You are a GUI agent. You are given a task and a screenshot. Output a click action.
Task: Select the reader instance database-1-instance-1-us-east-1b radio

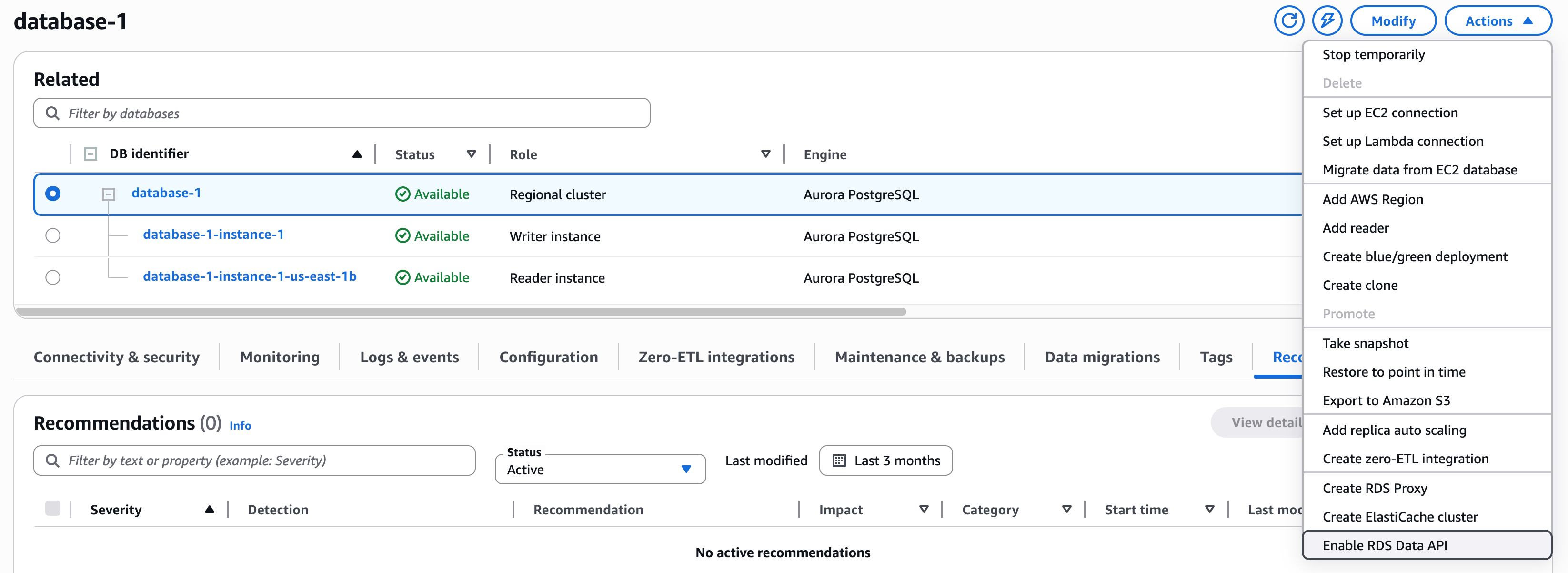point(53,277)
